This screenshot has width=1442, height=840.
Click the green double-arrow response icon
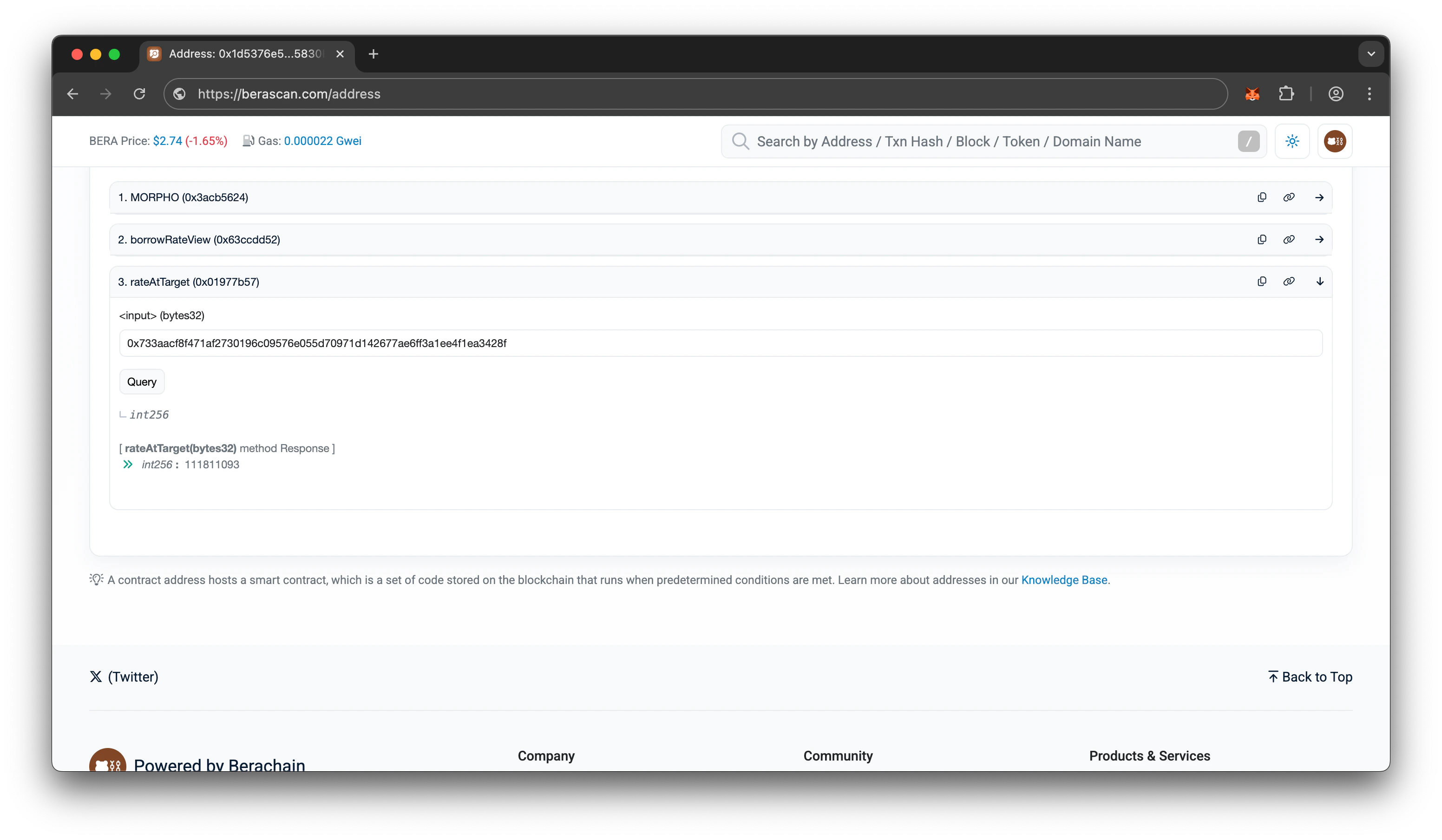[x=128, y=465]
